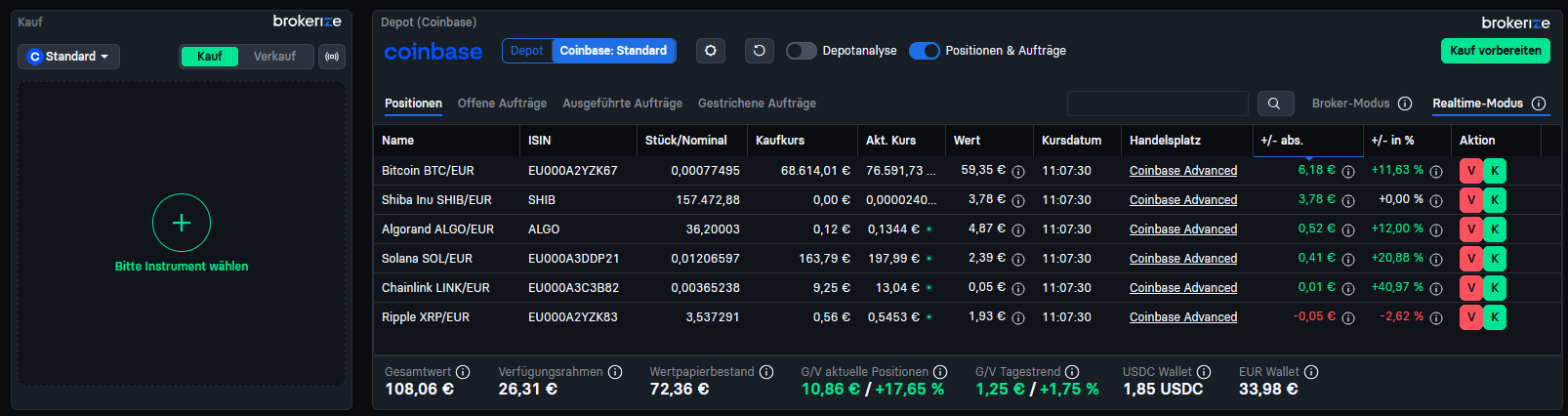Click the info icon beside Gesamtwert

463,372
